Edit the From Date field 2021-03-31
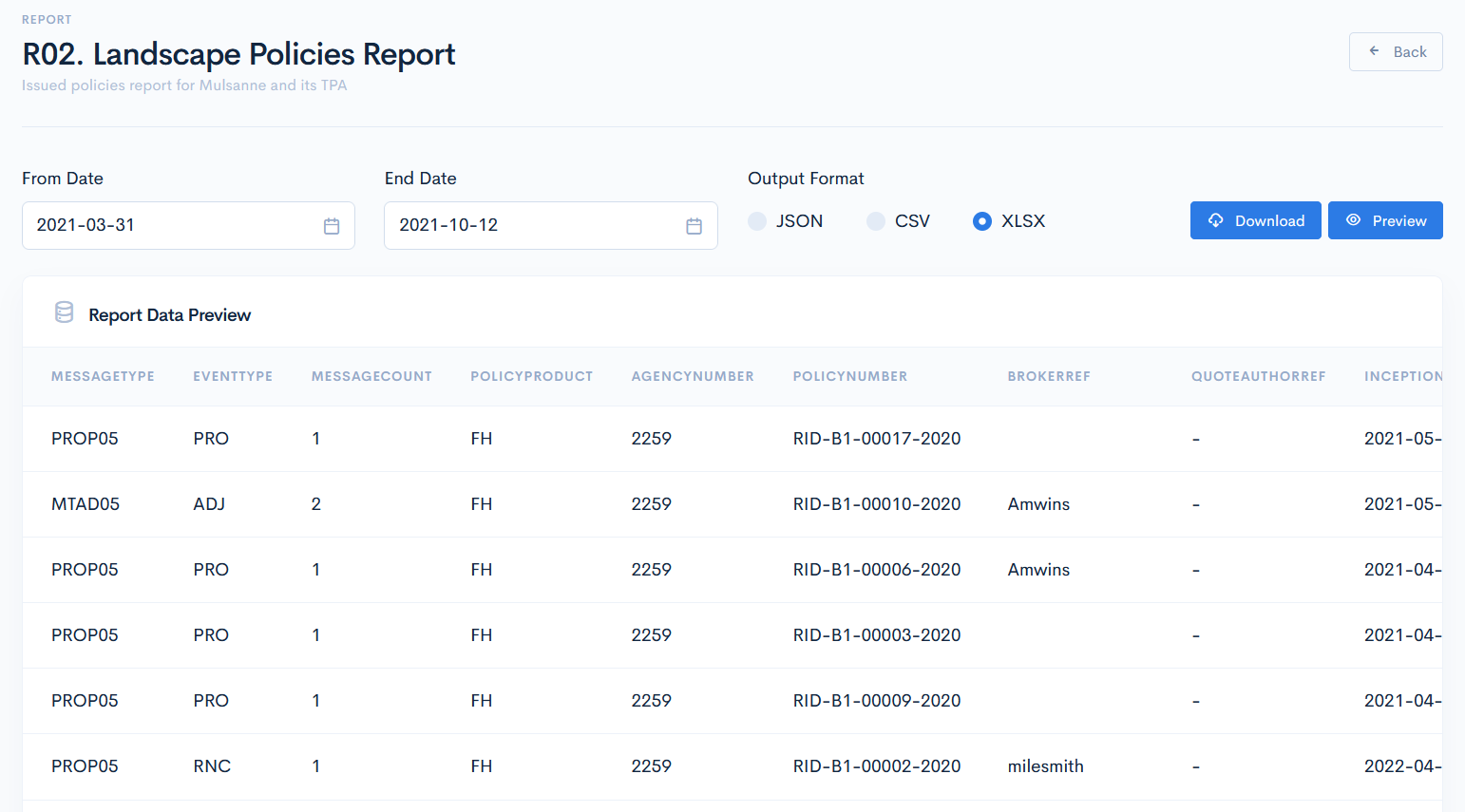Image resolution: width=1465 pixels, height=812 pixels. (x=171, y=225)
